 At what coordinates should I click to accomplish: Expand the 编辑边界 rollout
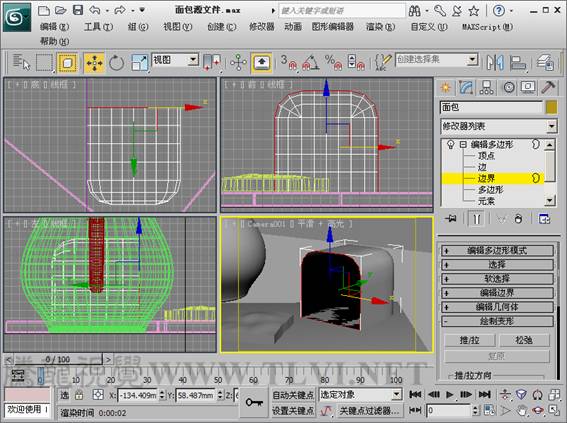(x=497, y=293)
